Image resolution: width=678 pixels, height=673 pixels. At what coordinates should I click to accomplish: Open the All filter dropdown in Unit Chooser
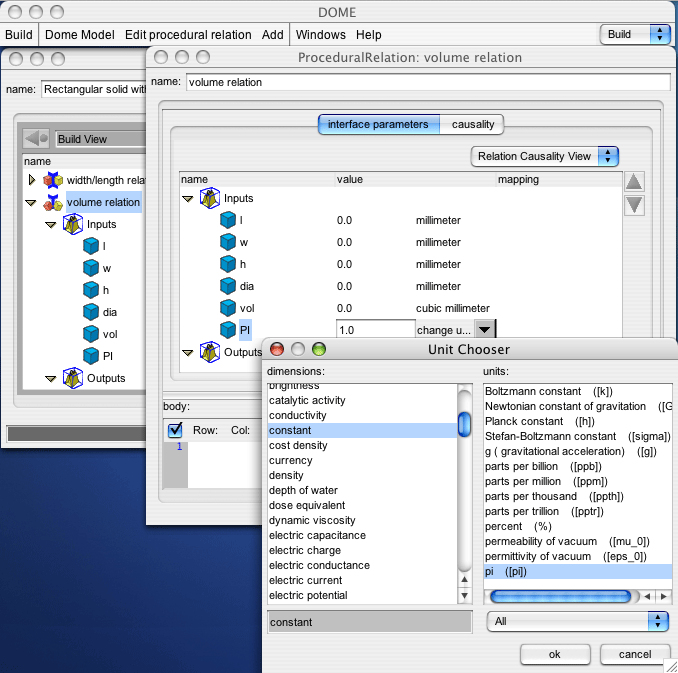click(x=577, y=622)
